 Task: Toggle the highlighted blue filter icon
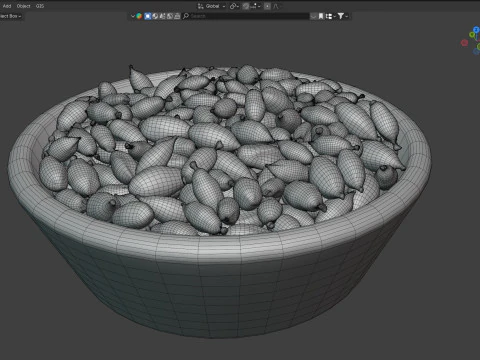tap(148, 16)
